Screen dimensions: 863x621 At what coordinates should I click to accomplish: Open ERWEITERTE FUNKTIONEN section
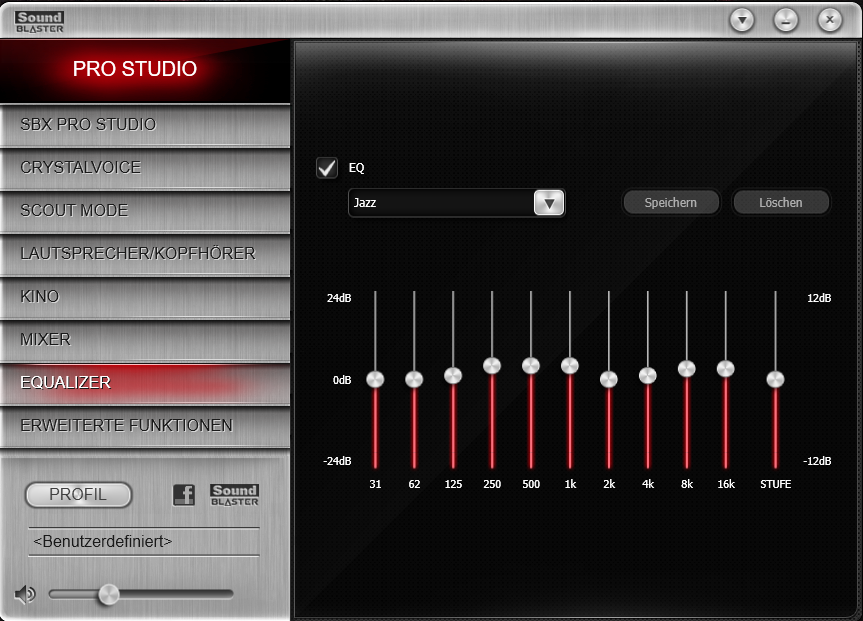click(145, 426)
